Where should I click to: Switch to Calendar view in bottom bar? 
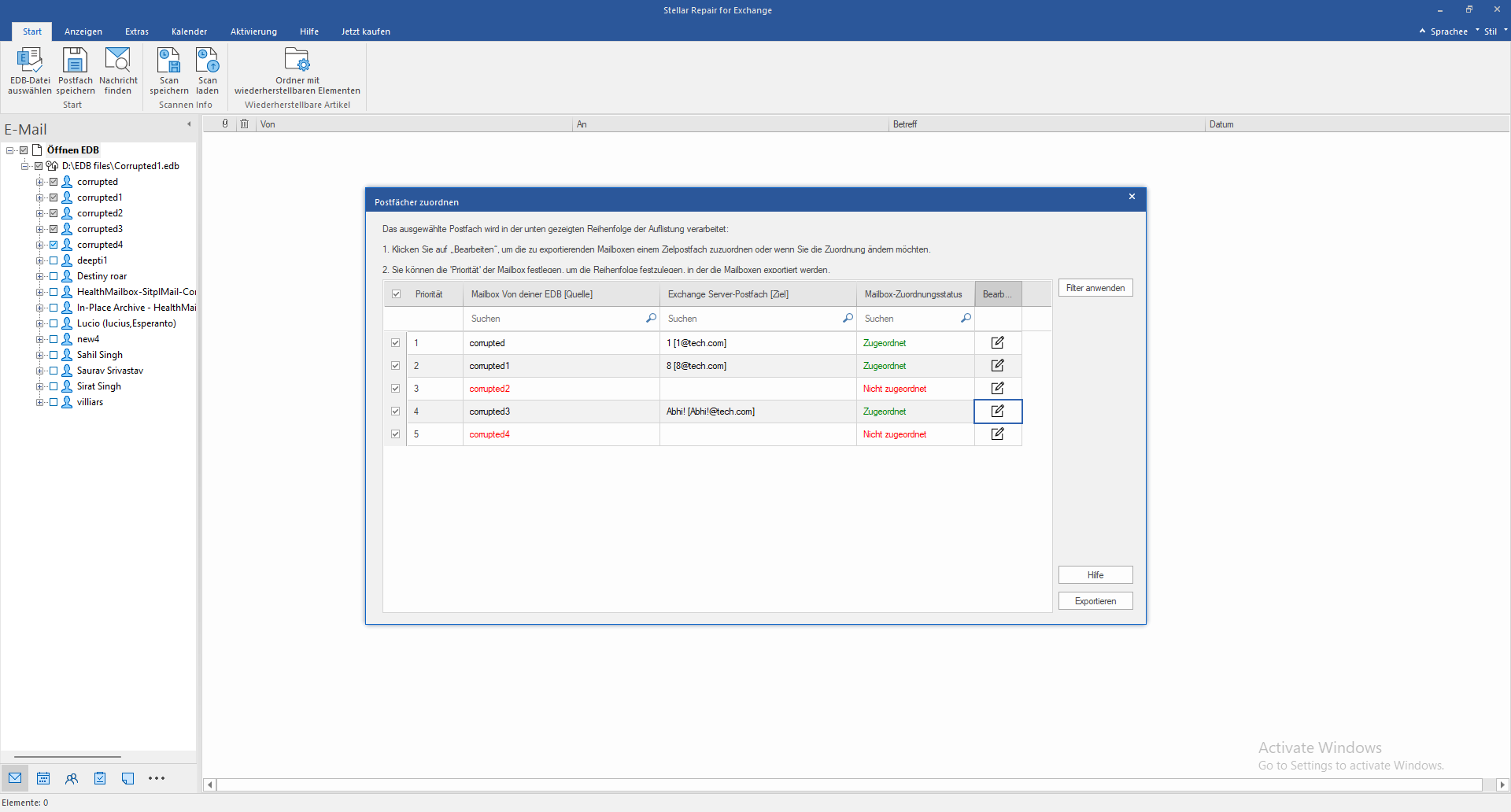43,778
